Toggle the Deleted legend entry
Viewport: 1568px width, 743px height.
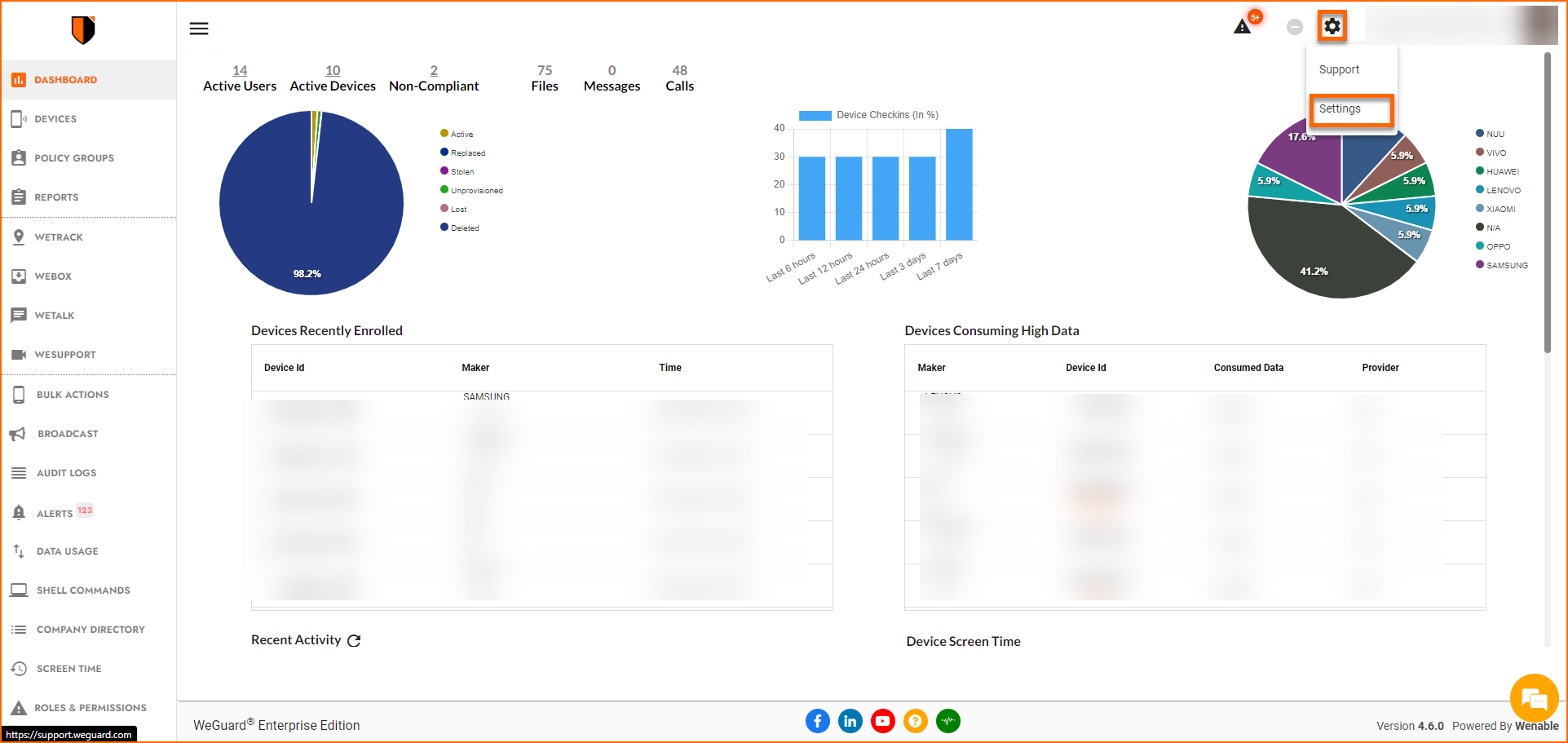[x=460, y=228]
